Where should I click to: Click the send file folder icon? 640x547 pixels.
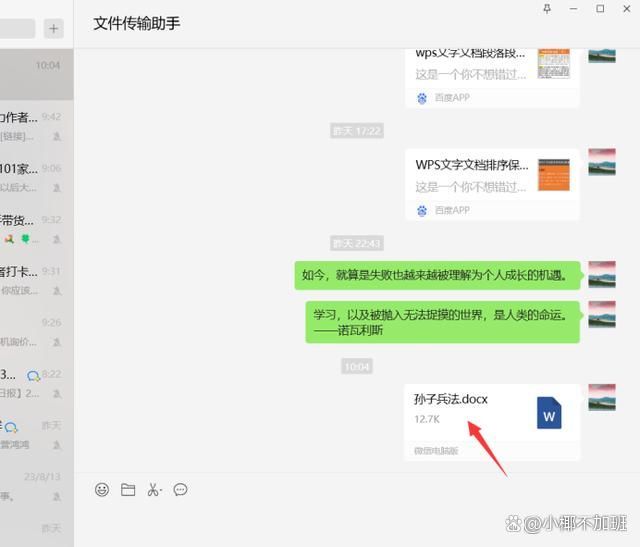click(x=128, y=489)
